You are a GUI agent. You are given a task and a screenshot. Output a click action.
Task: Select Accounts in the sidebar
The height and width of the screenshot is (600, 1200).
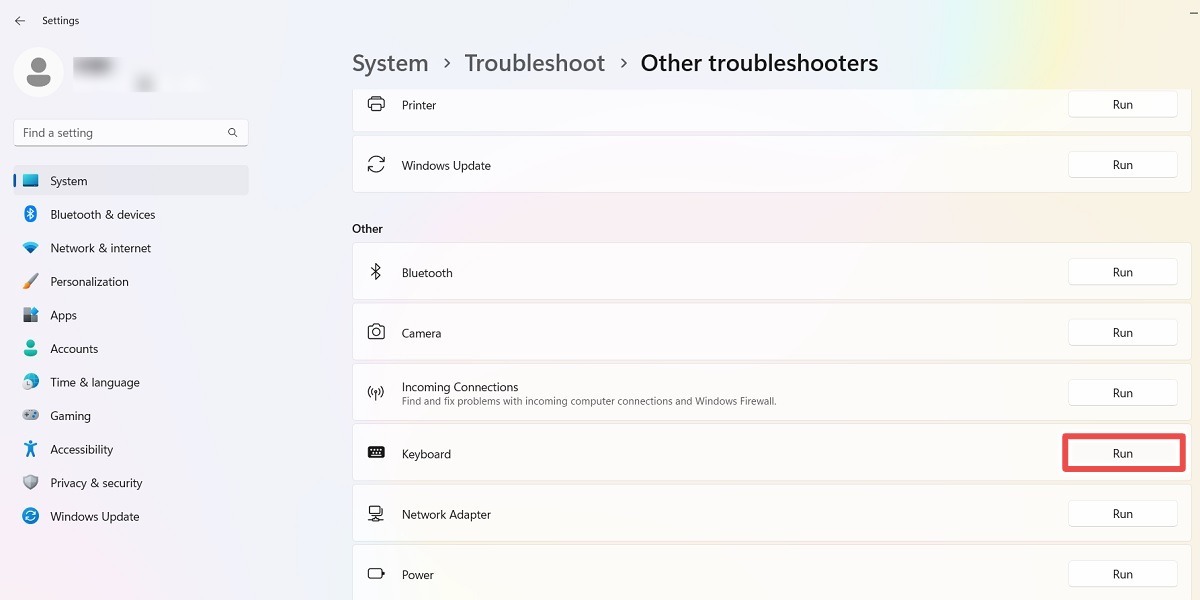[73, 348]
